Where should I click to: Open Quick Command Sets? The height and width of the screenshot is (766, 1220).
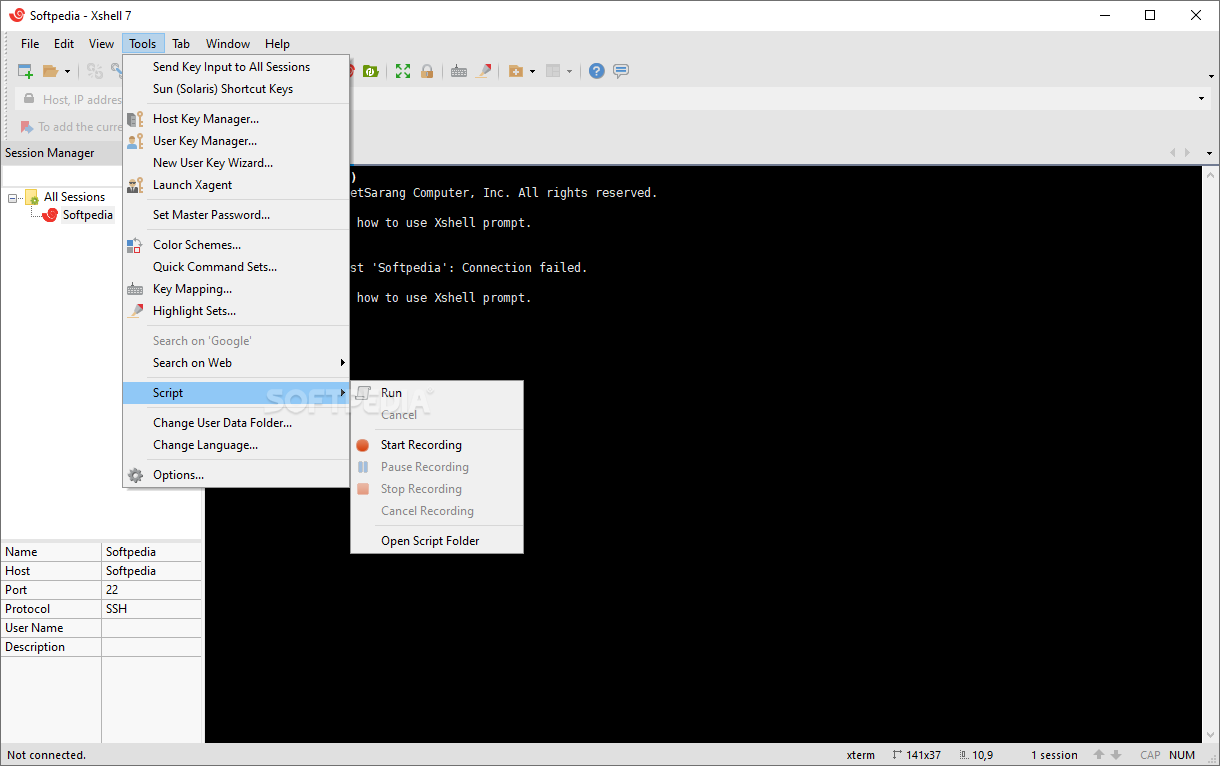point(236,267)
